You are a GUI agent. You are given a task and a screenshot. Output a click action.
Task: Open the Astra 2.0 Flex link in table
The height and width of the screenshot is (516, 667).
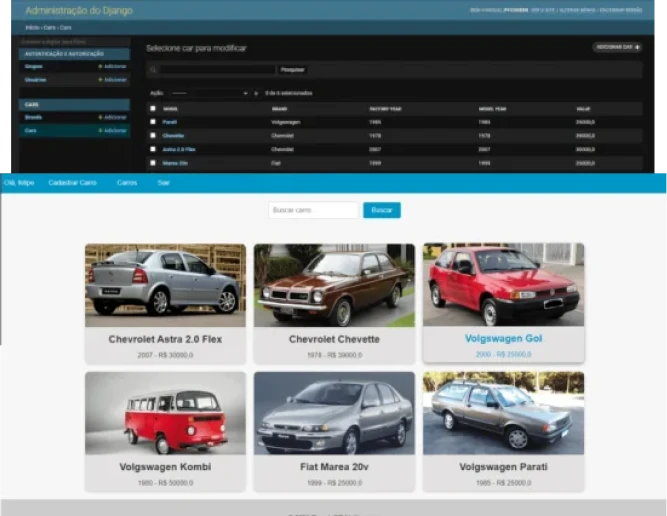click(x=179, y=149)
